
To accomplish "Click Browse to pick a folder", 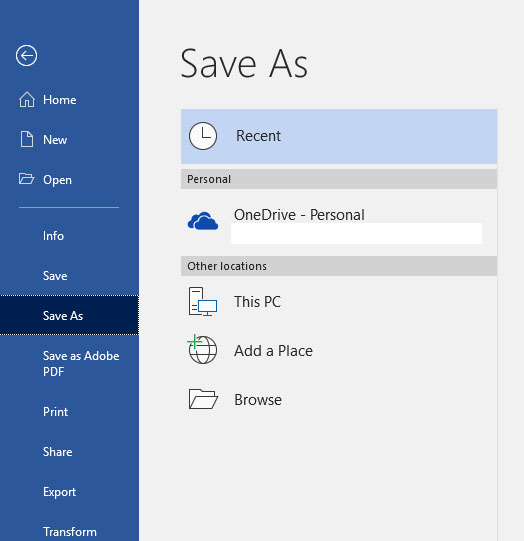I will (339, 400).
